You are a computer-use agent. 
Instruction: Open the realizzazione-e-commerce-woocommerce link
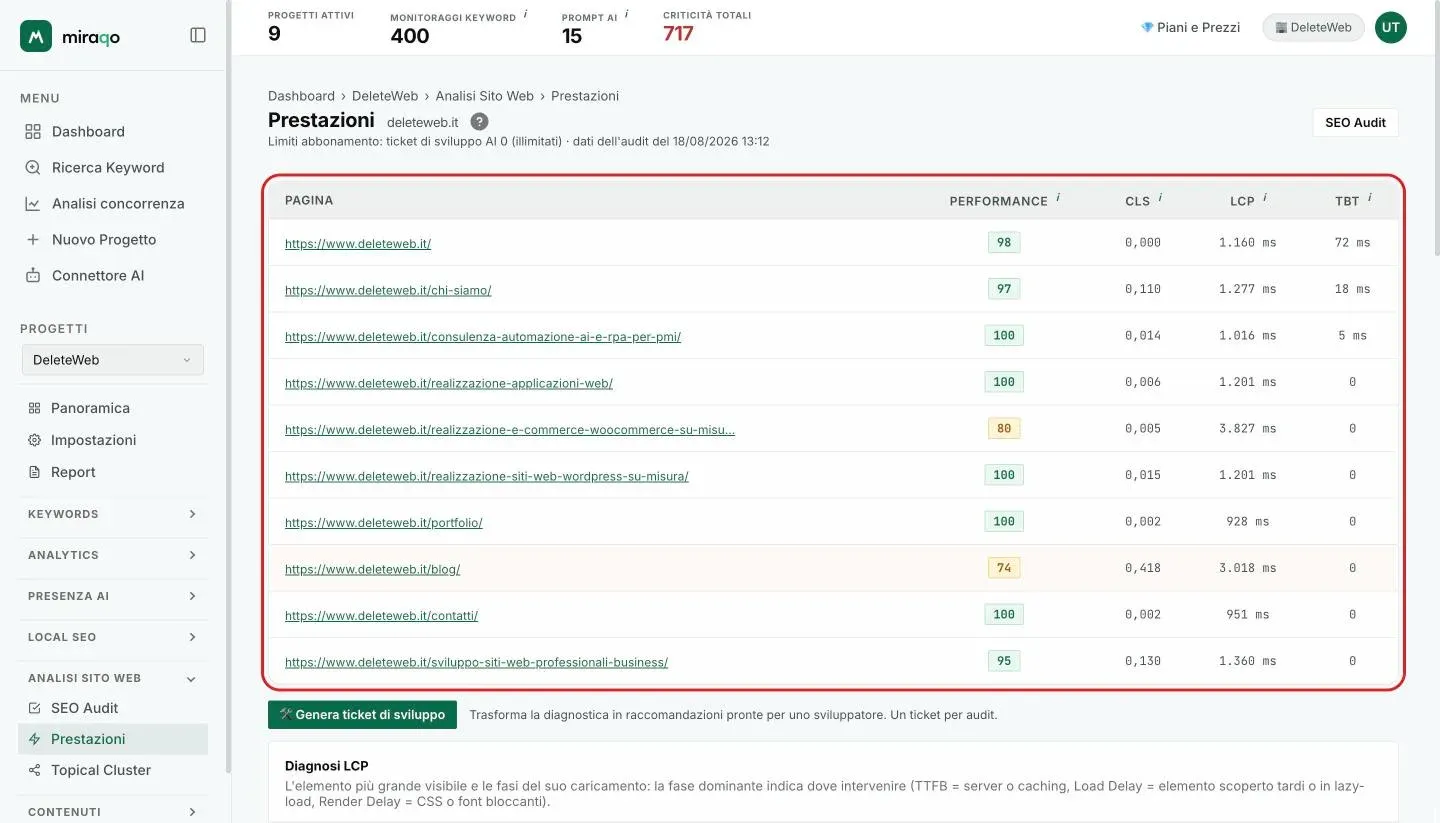click(x=510, y=430)
